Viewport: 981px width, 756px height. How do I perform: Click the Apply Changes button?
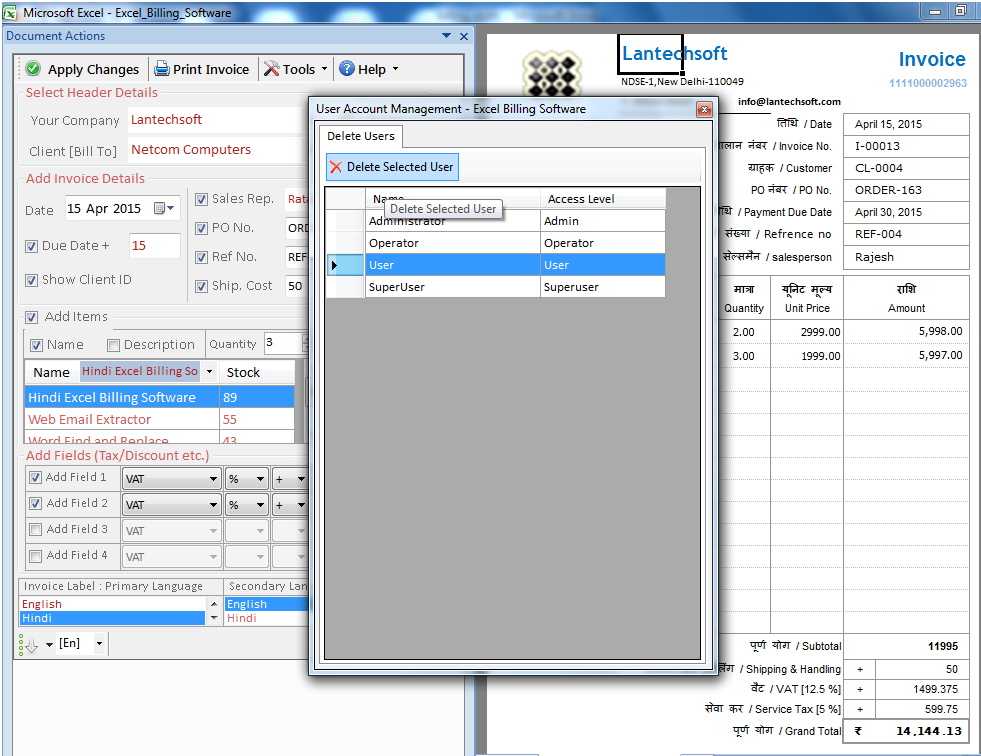tap(84, 69)
